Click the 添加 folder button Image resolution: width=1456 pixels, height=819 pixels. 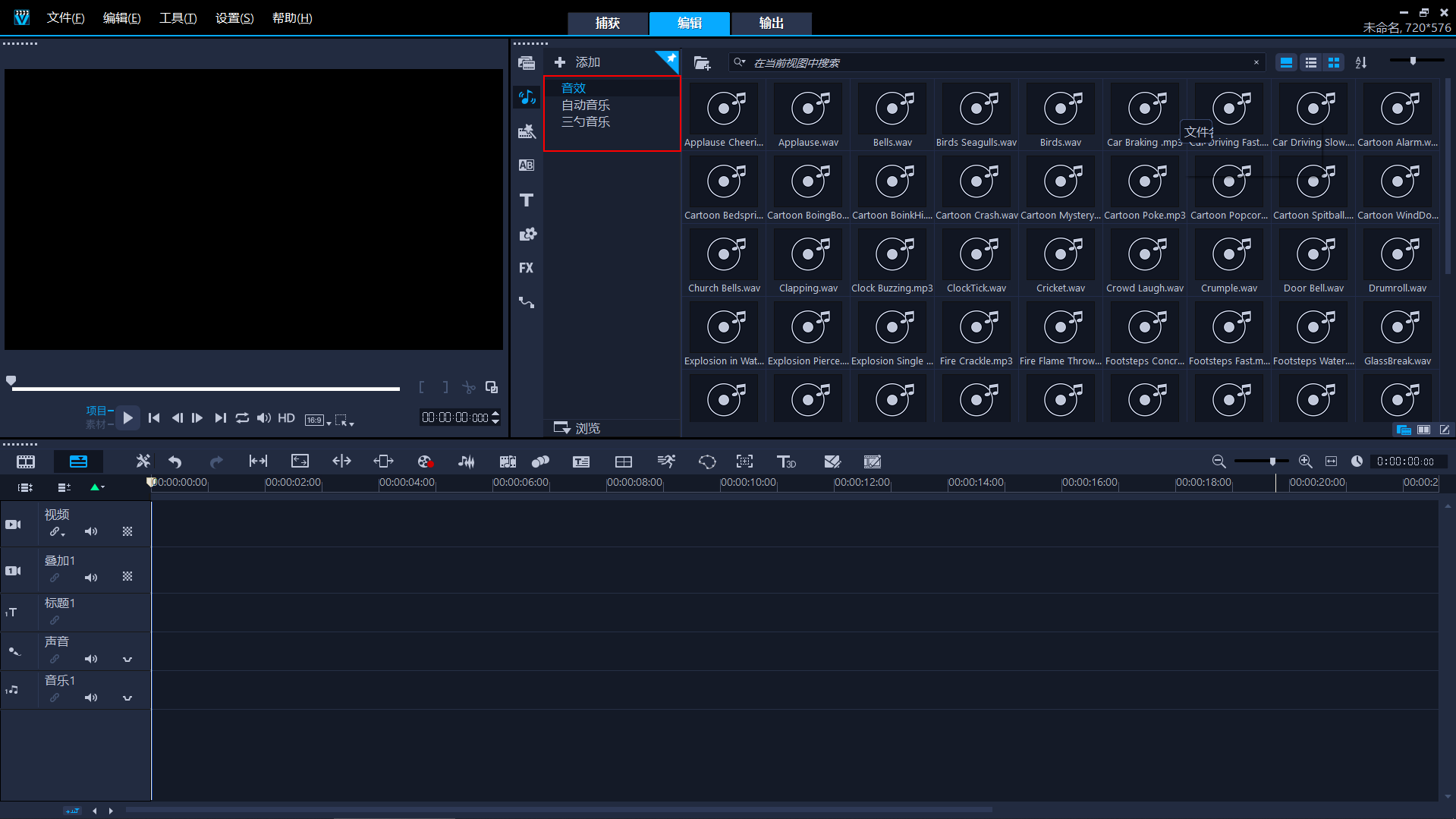click(x=577, y=62)
